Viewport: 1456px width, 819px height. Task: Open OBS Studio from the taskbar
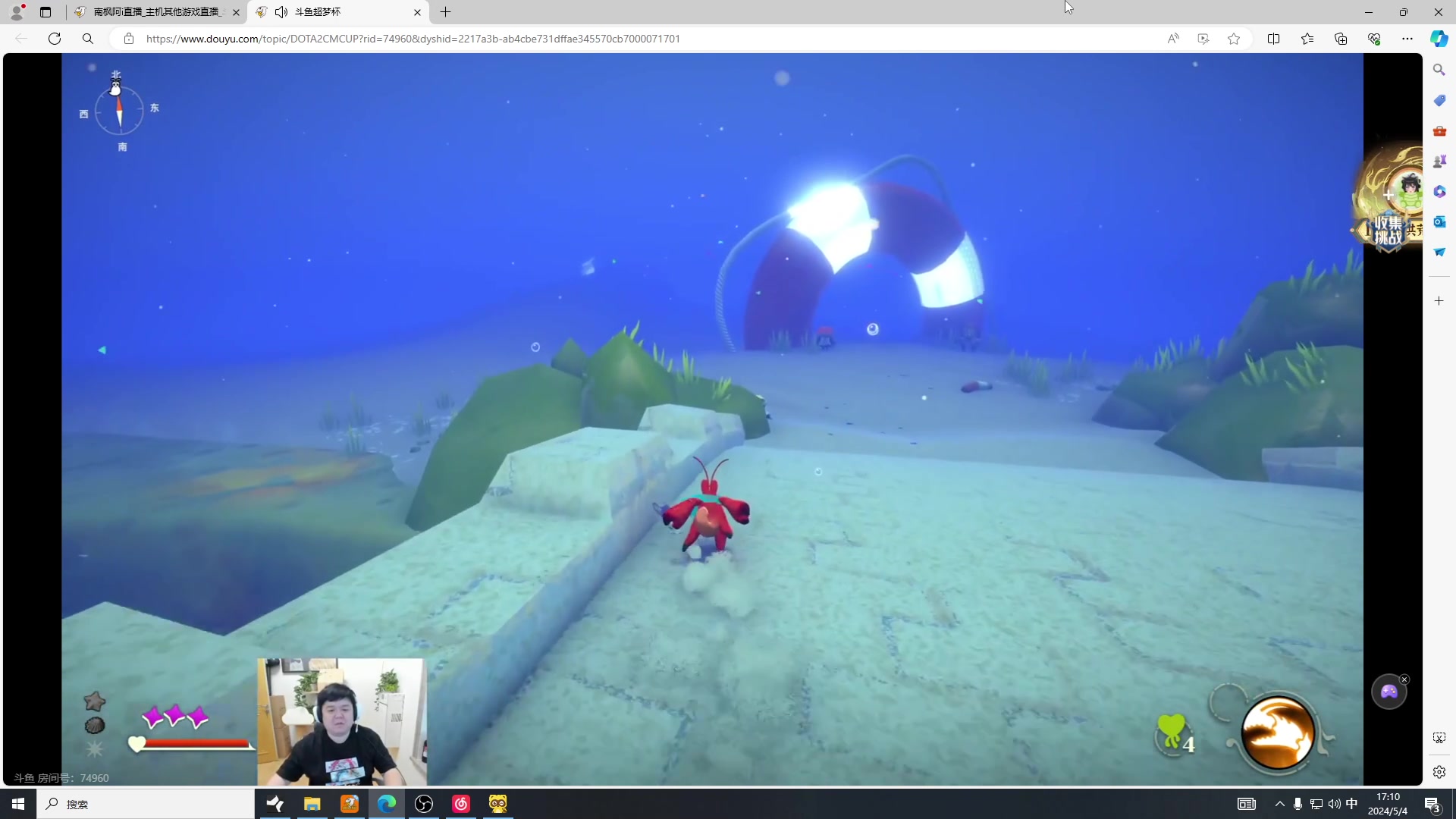pyautogui.click(x=424, y=804)
